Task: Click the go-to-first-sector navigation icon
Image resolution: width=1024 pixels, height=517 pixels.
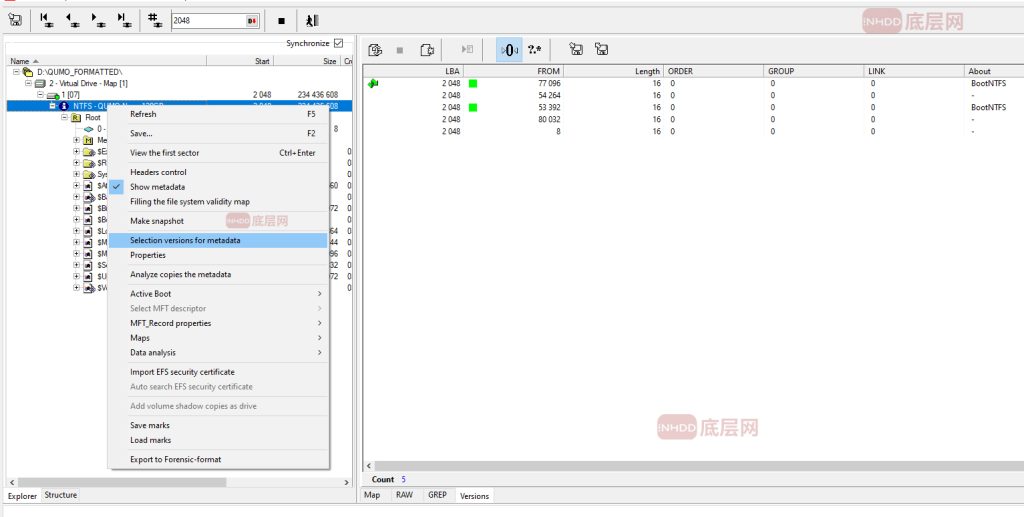Action: click(x=46, y=20)
